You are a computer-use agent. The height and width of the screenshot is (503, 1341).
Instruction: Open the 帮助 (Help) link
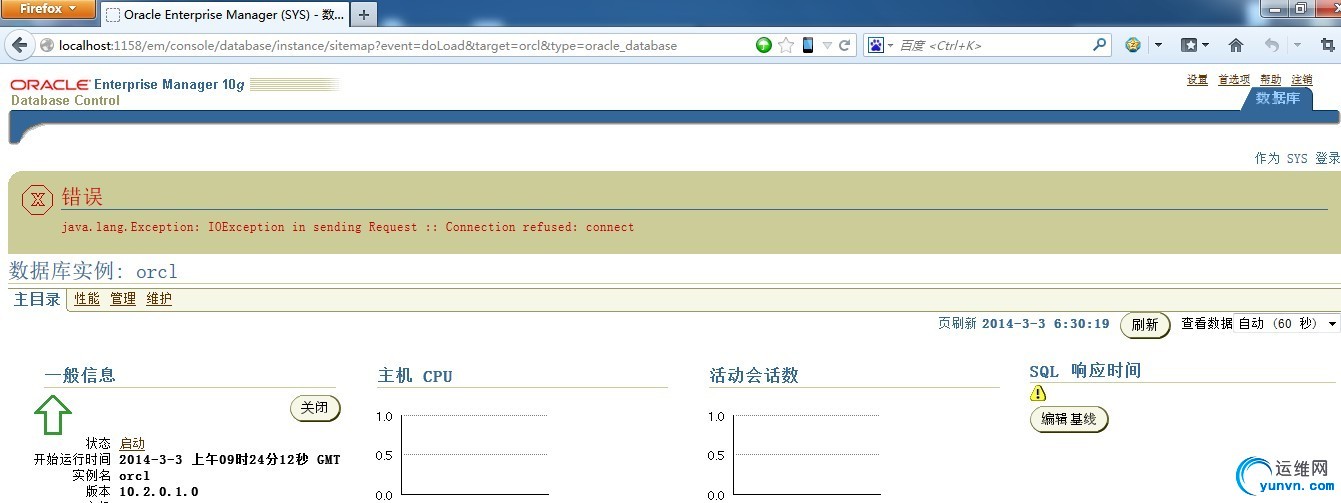[1270, 80]
